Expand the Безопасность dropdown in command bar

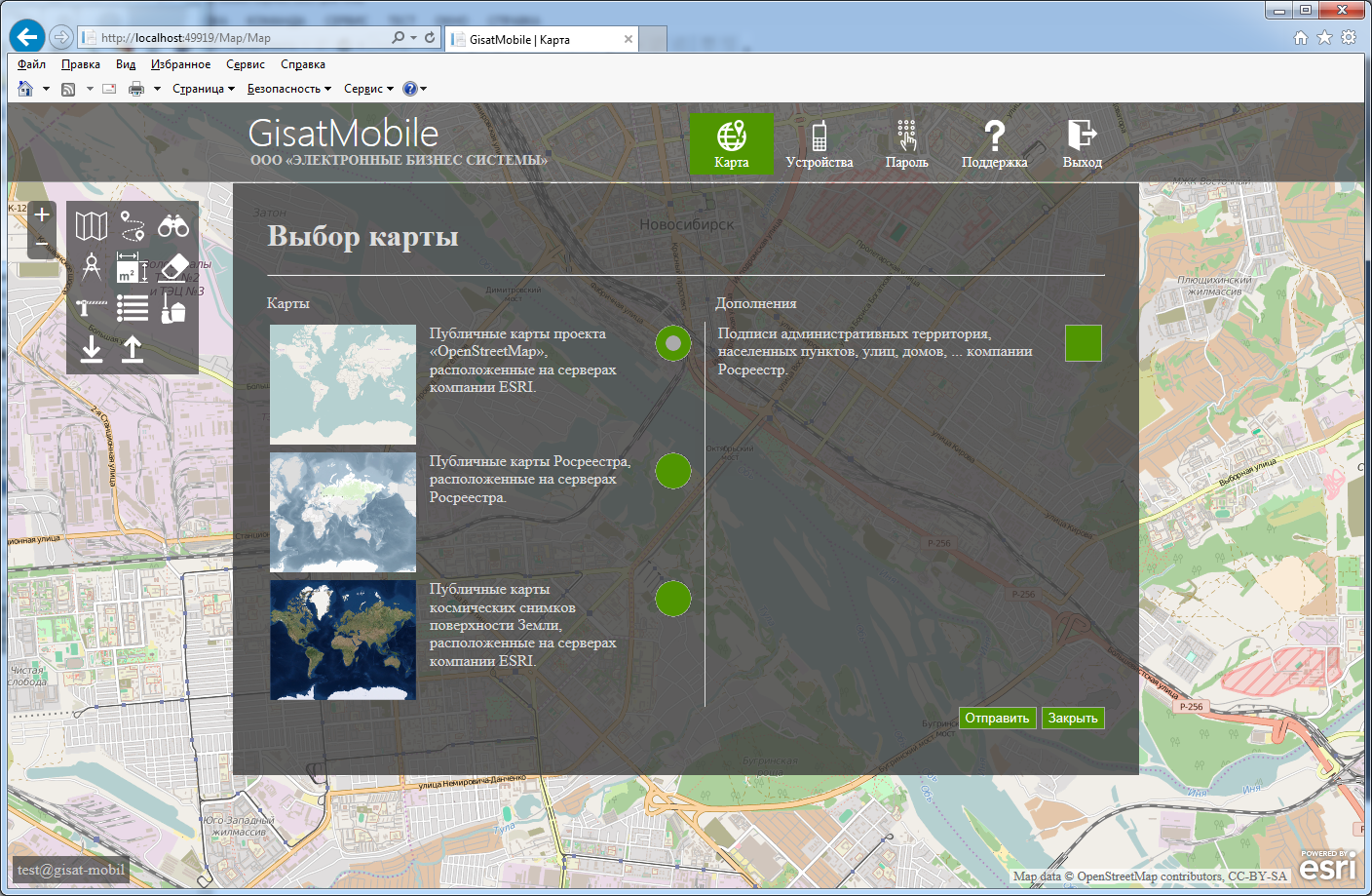click(x=288, y=89)
